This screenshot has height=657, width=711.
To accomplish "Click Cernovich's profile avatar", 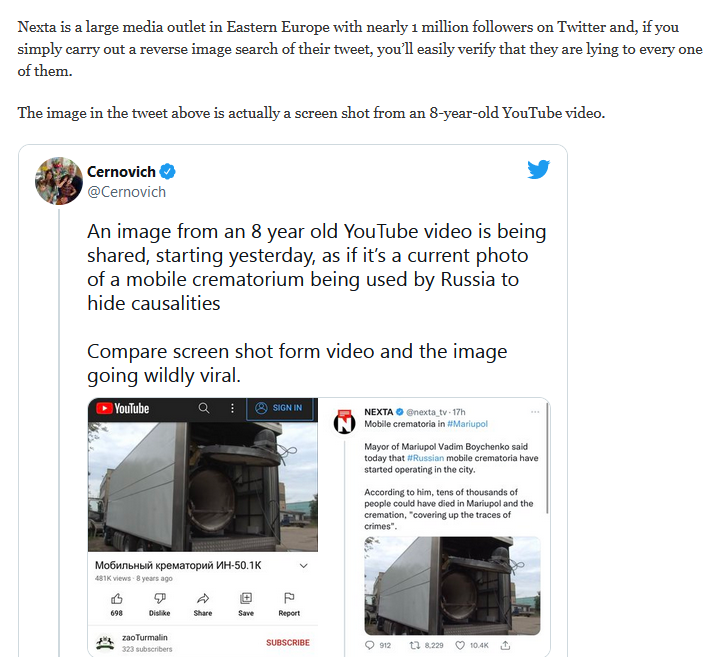I will point(58,181).
